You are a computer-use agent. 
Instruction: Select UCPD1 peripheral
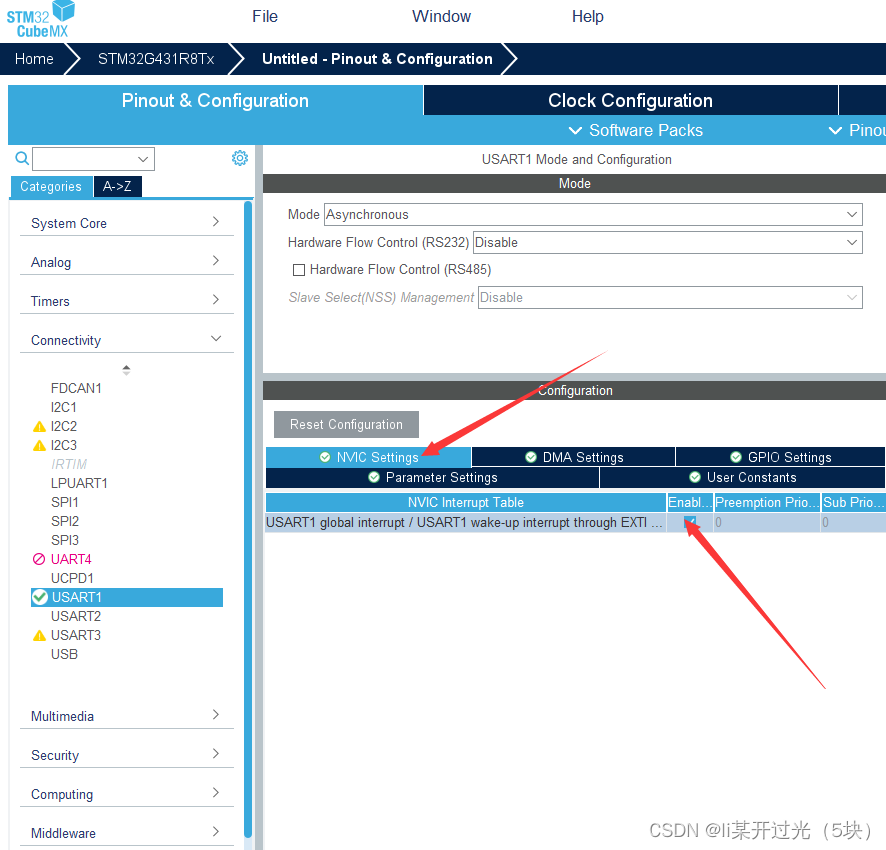(x=72, y=579)
